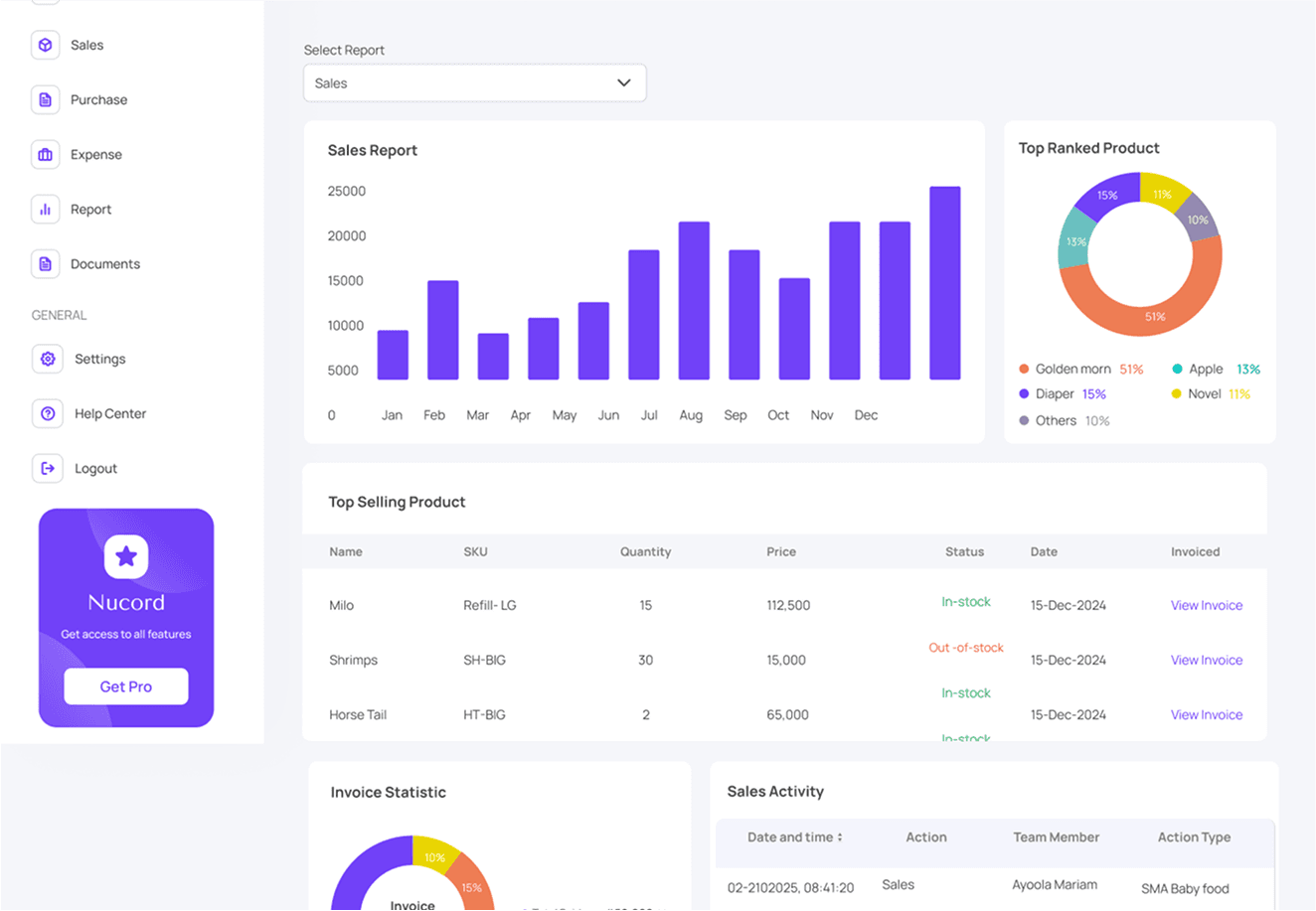Screen dimensions: 1316x911
Task: Click the 51% segment of donut chart
Action: [x=1155, y=315]
